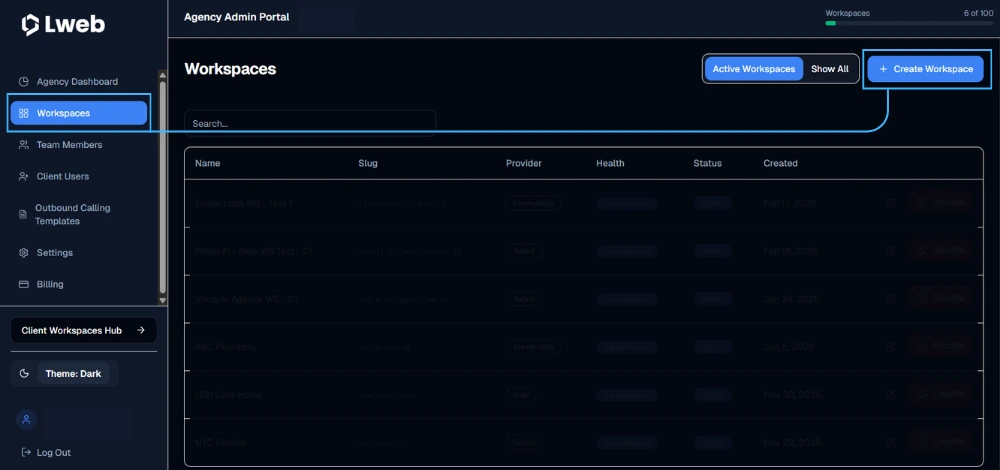Click the Create Workspace button
Image resolution: width=1000 pixels, height=470 pixels.
pos(925,69)
